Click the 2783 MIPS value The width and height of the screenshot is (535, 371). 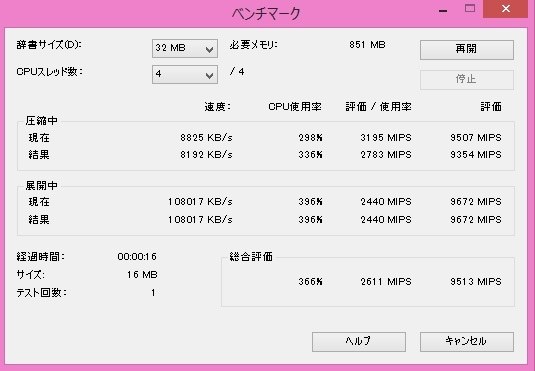click(386, 155)
